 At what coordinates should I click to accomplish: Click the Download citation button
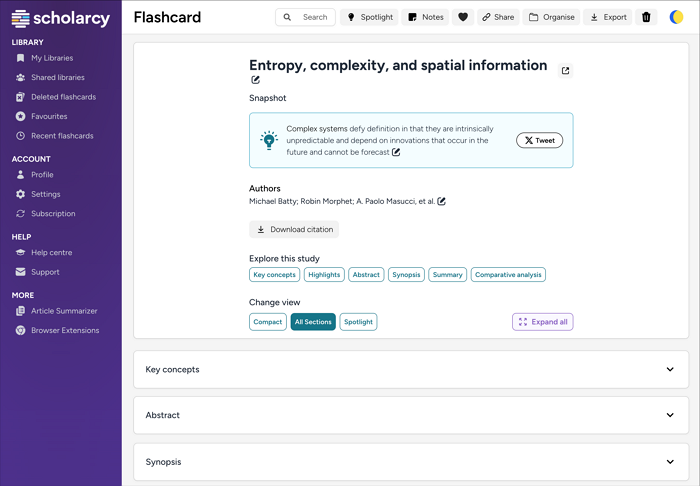(x=294, y=229)
